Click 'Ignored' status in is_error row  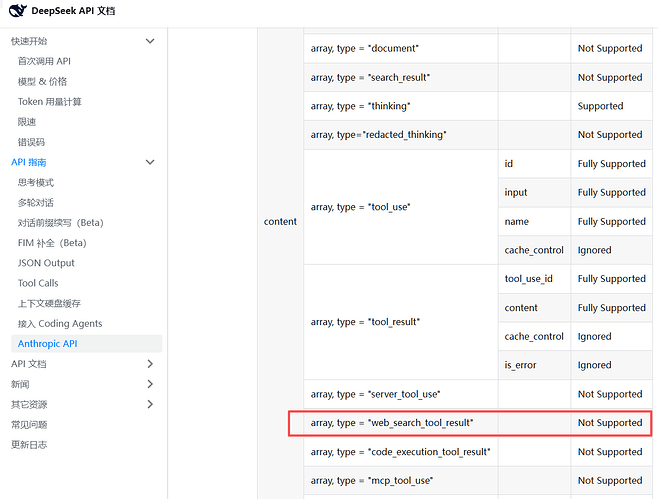tap(594, 365)
